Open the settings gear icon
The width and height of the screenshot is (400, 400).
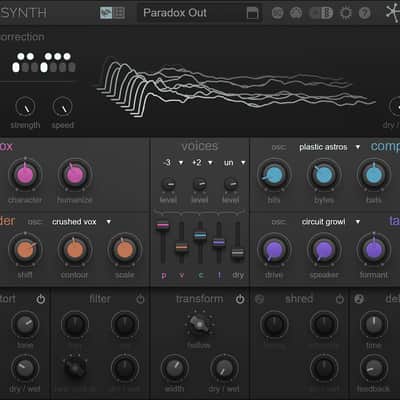pyautogui.click(x=346, y=13)
